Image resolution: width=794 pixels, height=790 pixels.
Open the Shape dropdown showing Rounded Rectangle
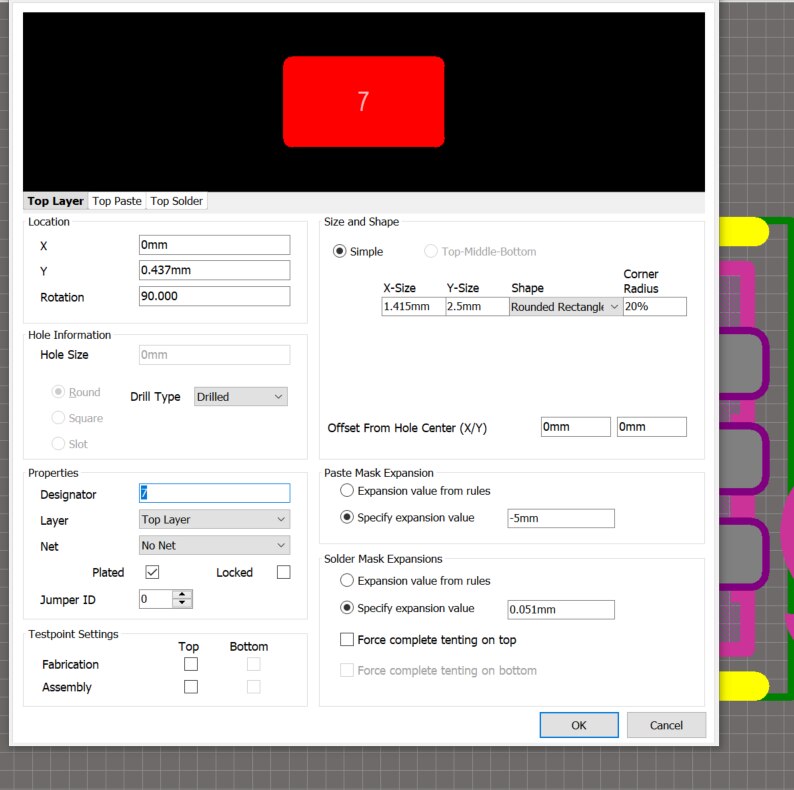point(566,307)
